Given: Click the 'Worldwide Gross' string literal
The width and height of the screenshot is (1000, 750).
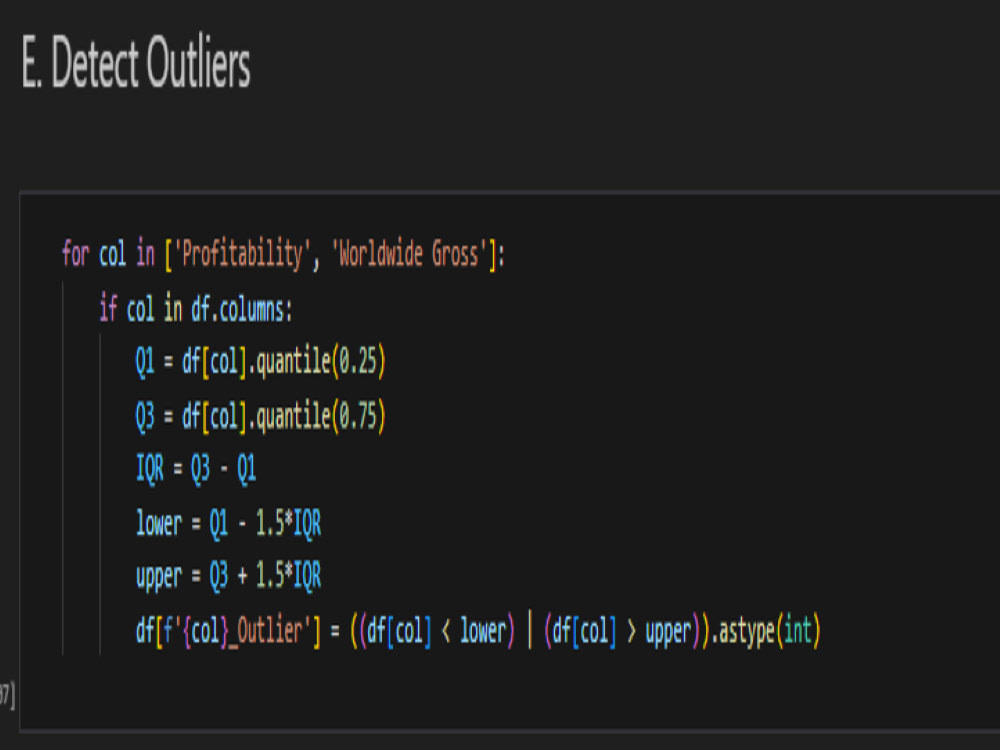Looking at the screenshot, I should [409, 254].
